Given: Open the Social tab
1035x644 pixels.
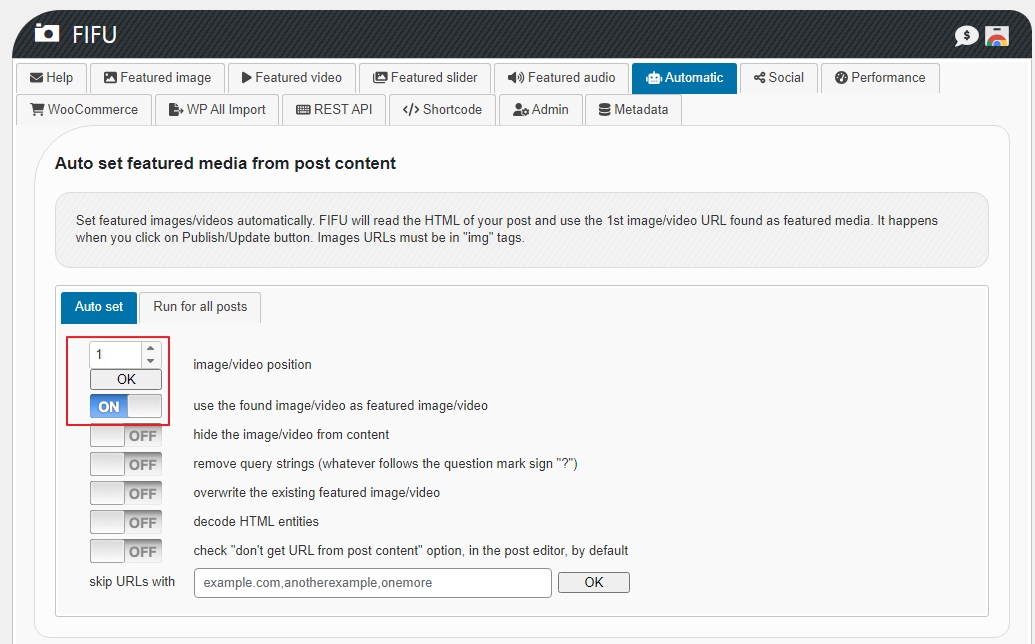Looking at the screenshot, I should (x=778, y=78).
